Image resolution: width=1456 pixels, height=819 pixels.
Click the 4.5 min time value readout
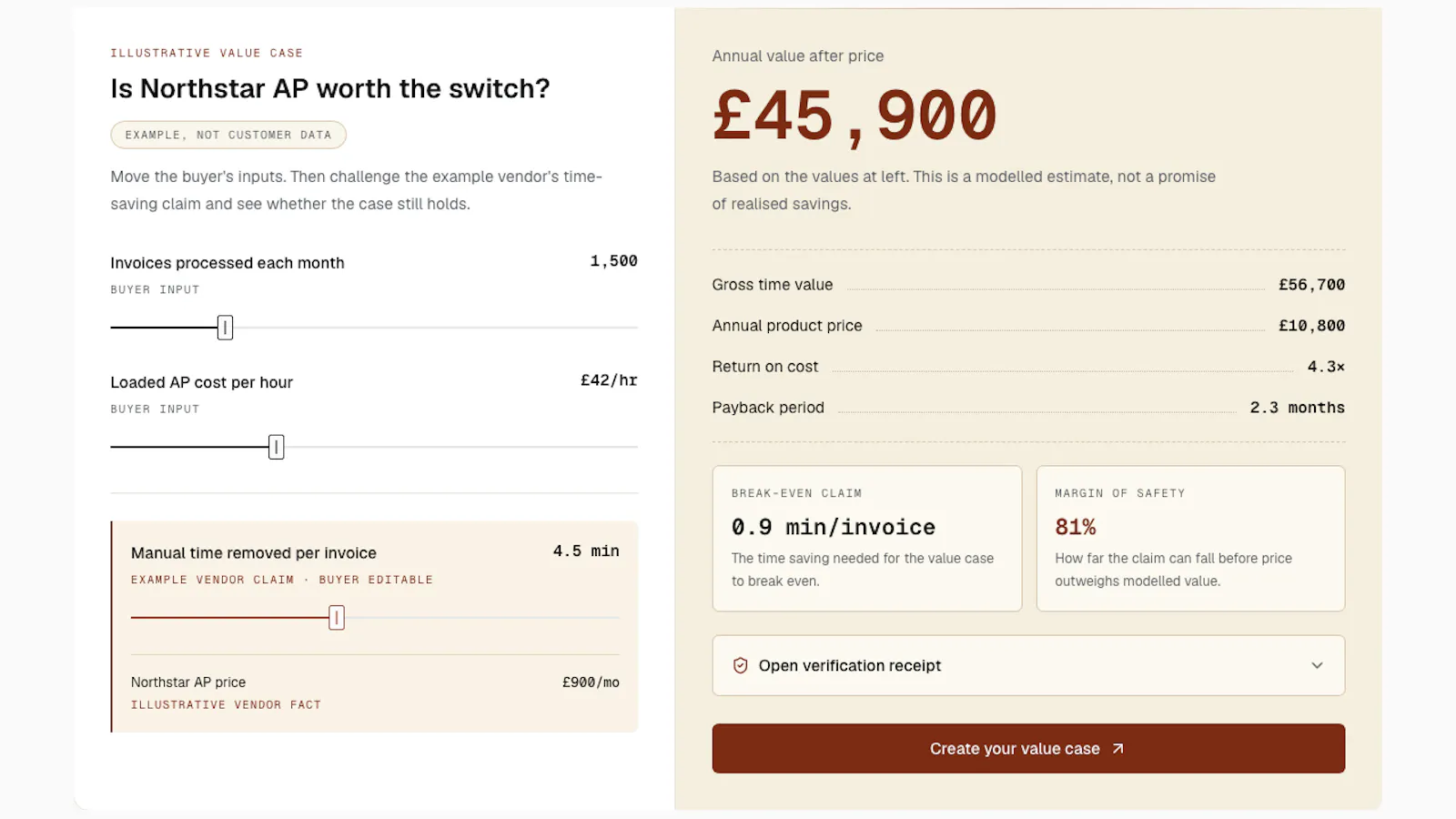(586, 551)
